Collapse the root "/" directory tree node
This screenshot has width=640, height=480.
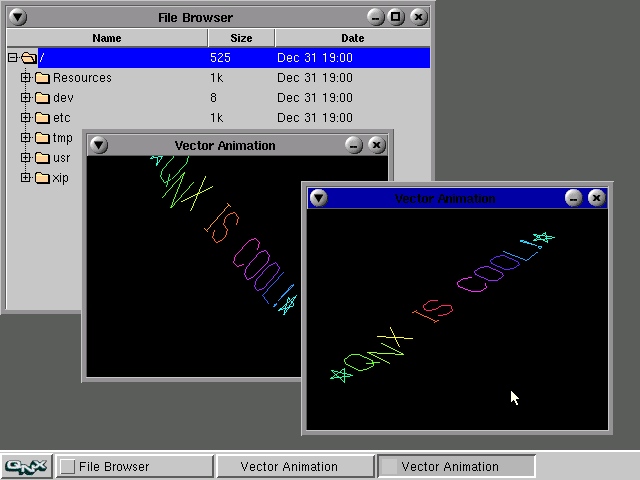point(13,58)
